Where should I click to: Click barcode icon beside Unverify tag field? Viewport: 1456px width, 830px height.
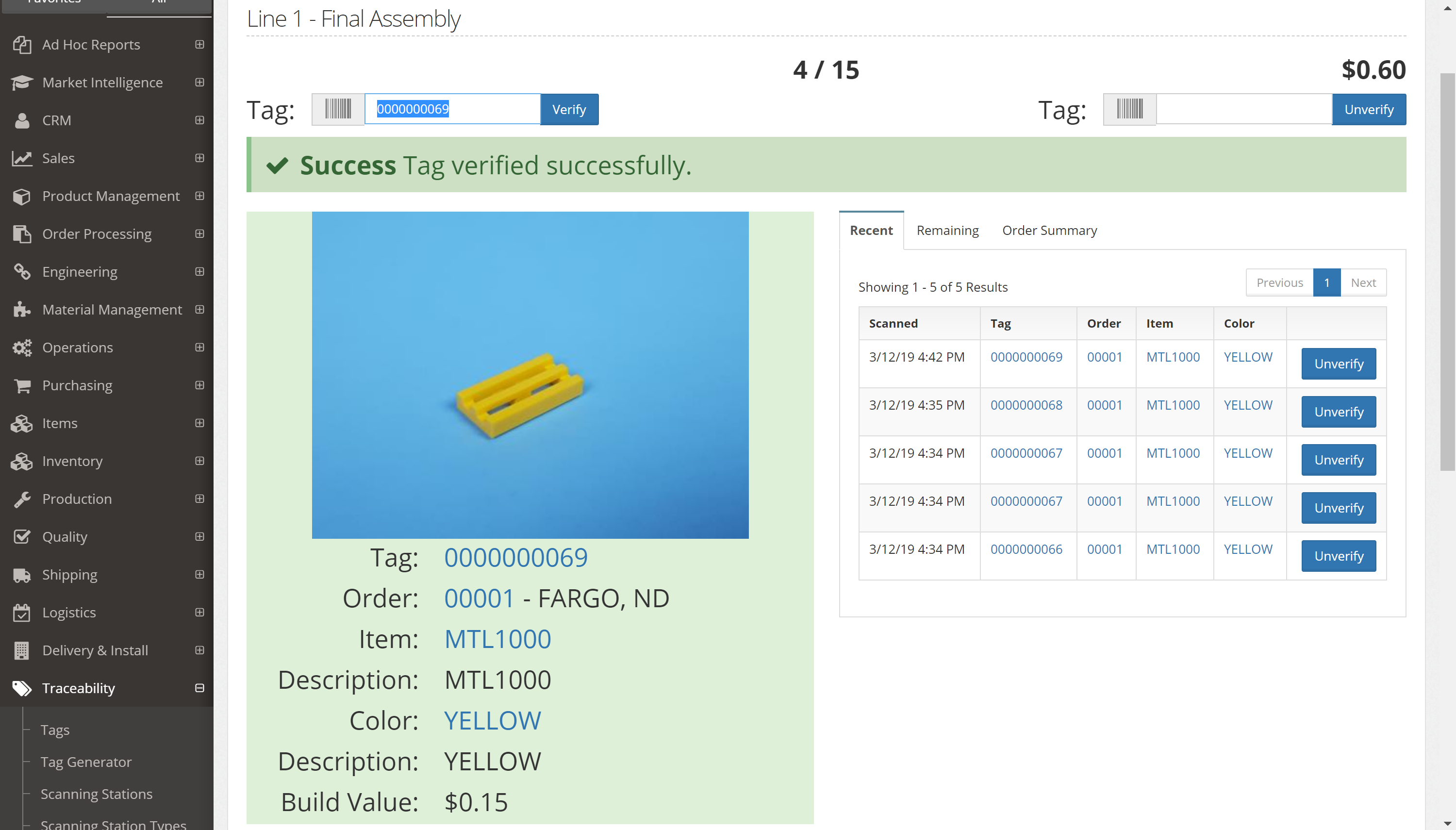tap(1129, 109)
